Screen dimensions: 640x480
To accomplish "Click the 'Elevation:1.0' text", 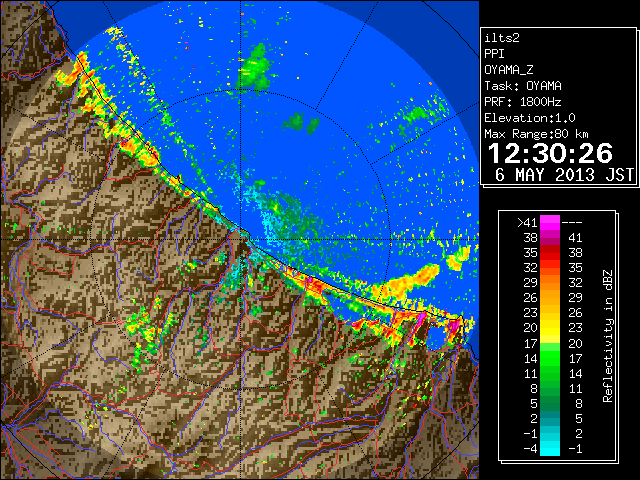I will coord(530,118).
